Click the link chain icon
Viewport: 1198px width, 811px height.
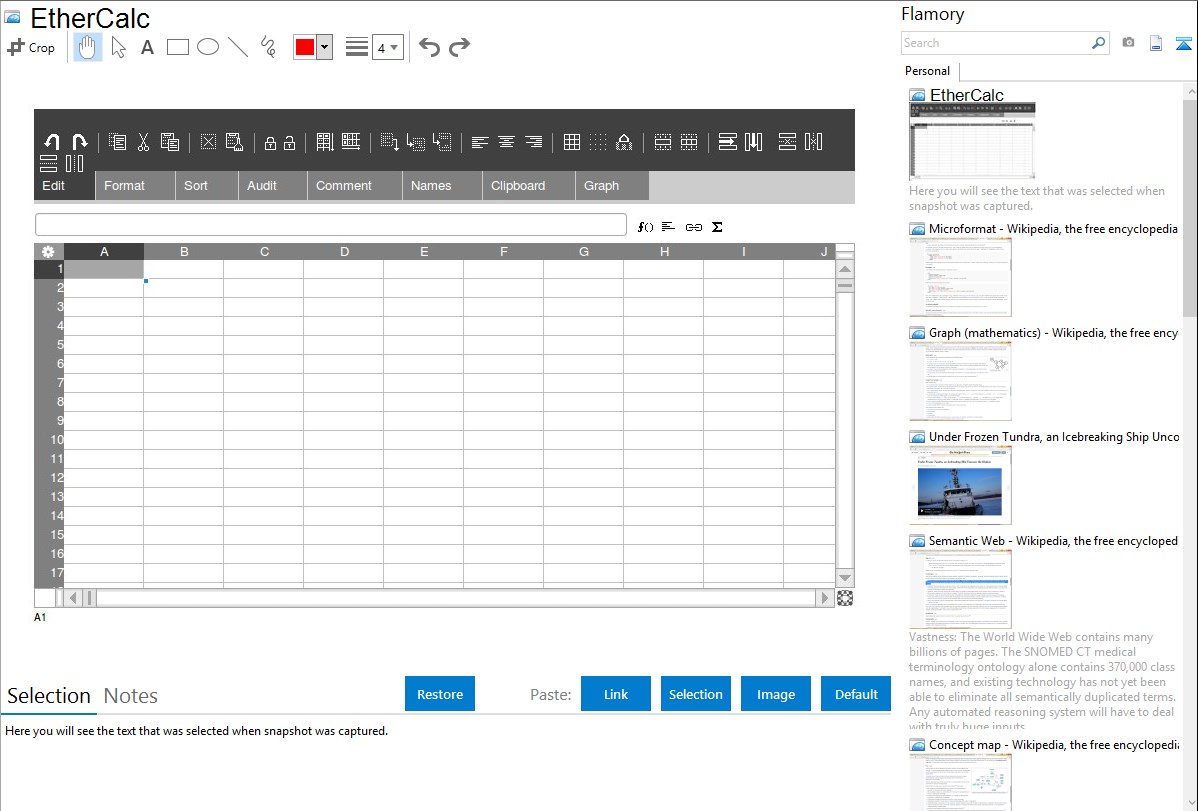[x=694, y=227]
